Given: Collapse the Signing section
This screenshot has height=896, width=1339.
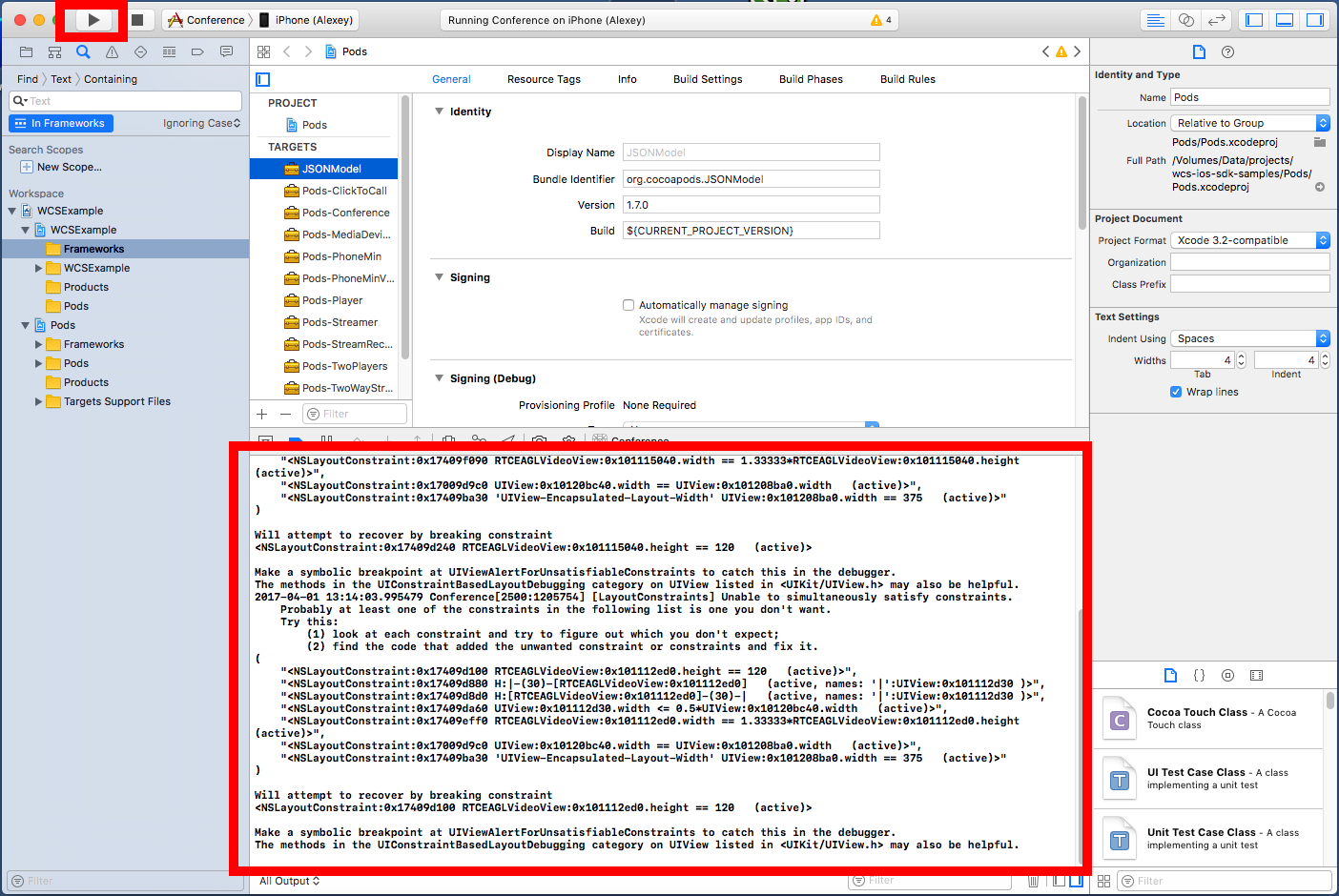Looking at the screenshot, I should click(439, 277).
